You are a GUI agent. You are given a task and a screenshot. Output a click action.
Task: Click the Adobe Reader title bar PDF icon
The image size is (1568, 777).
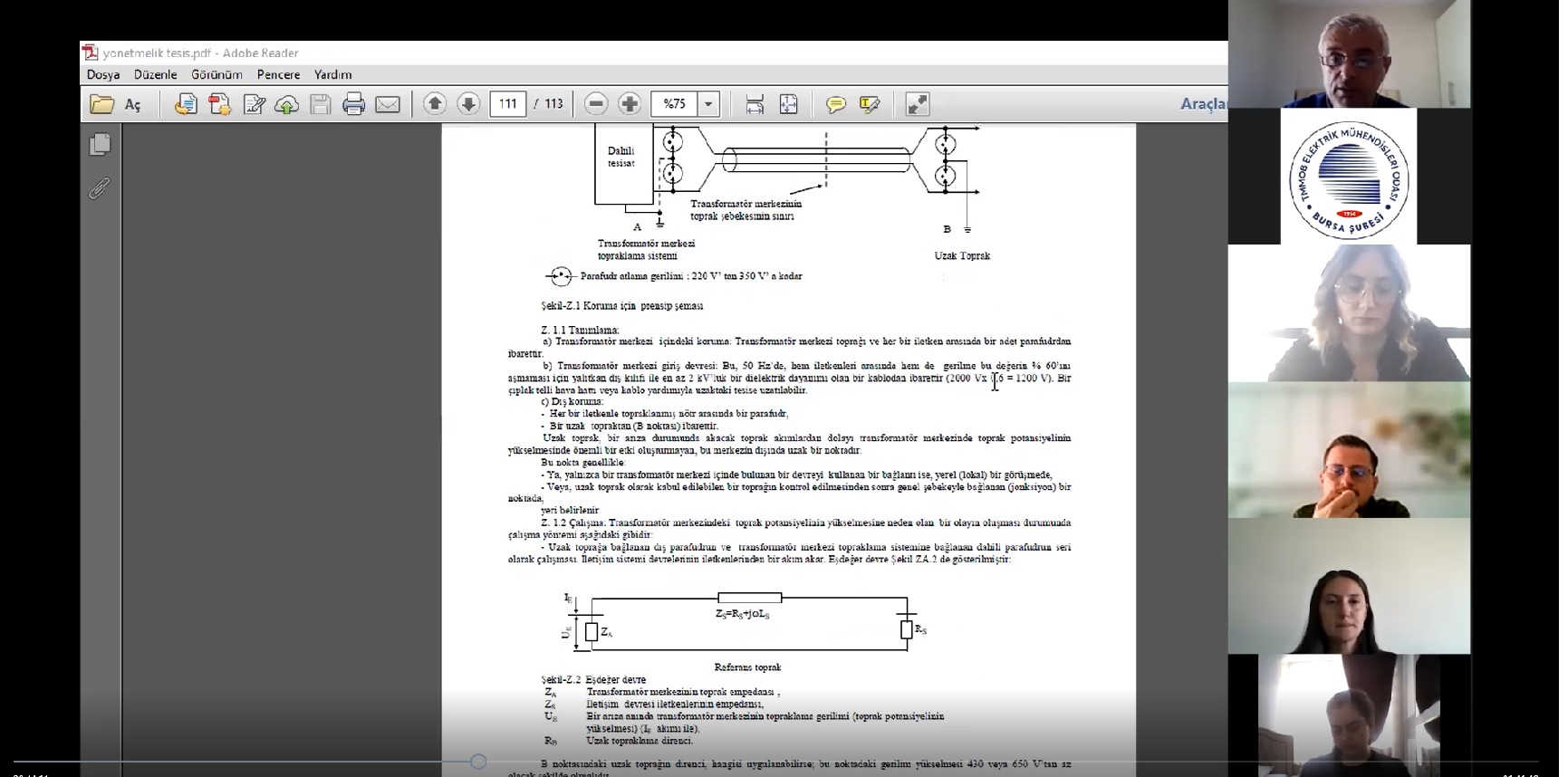click(90, 53)
